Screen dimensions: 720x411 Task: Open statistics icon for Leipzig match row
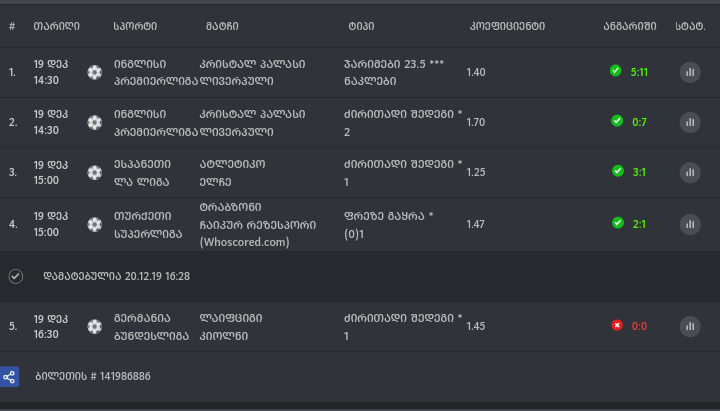point(690,326)
